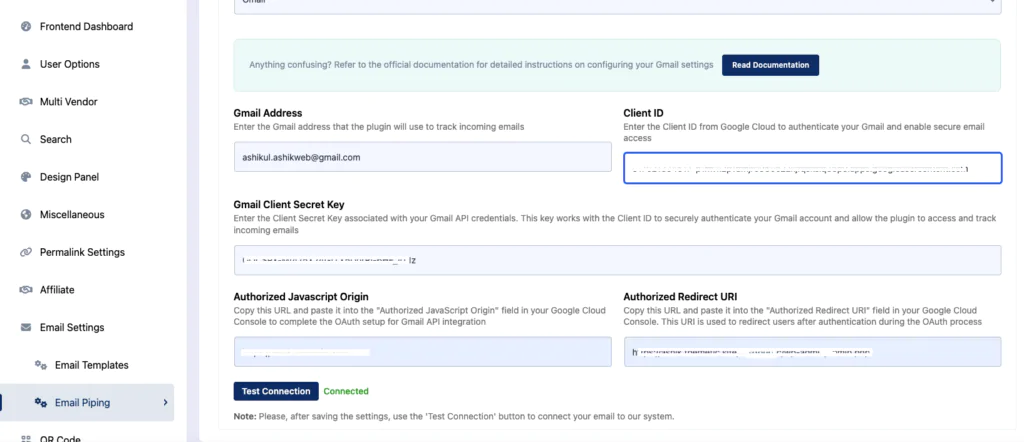1024x442 pixels.
Task: Click the Frontend Dashboard gauge icon
Action: 26,27
